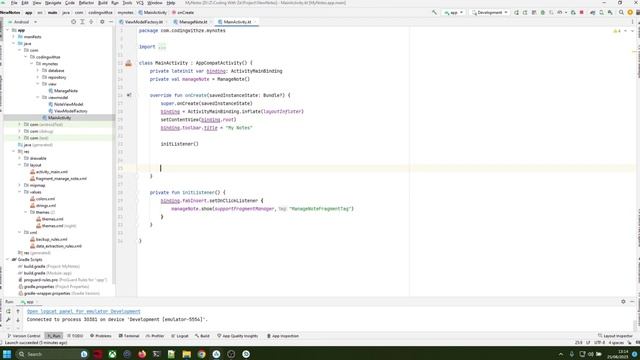
Task: Hide the project tool window
Action: pos(111,22)
